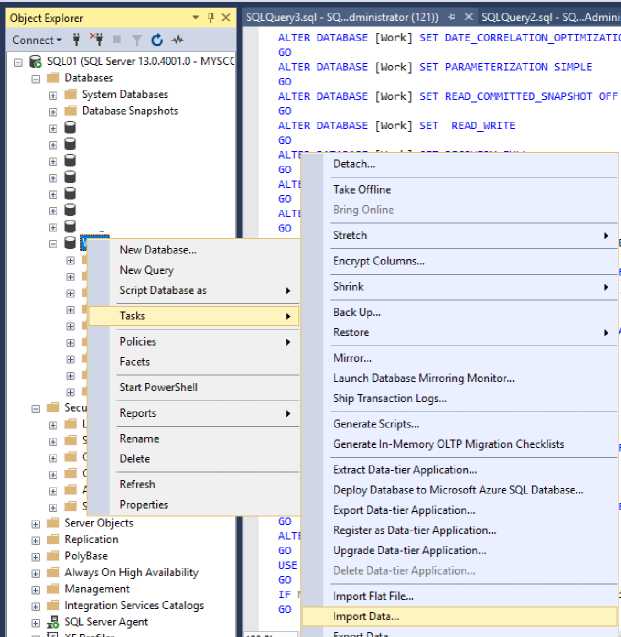Click Detach... in the Tasks submenu
This screenshot has width=621, height=637.
460,164
